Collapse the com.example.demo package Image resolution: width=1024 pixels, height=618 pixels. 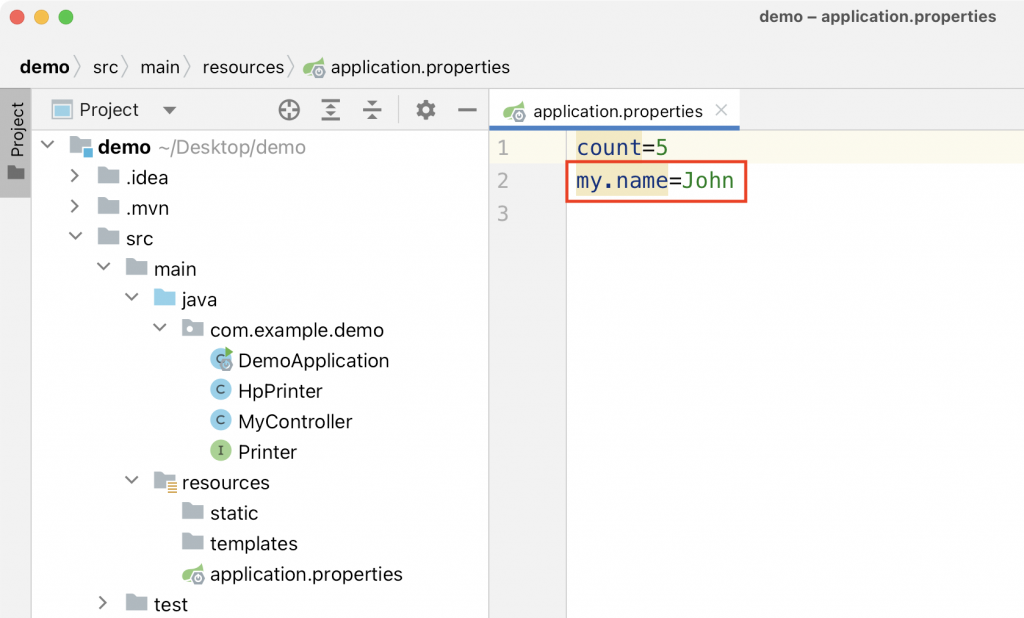[x=160, y=327]
